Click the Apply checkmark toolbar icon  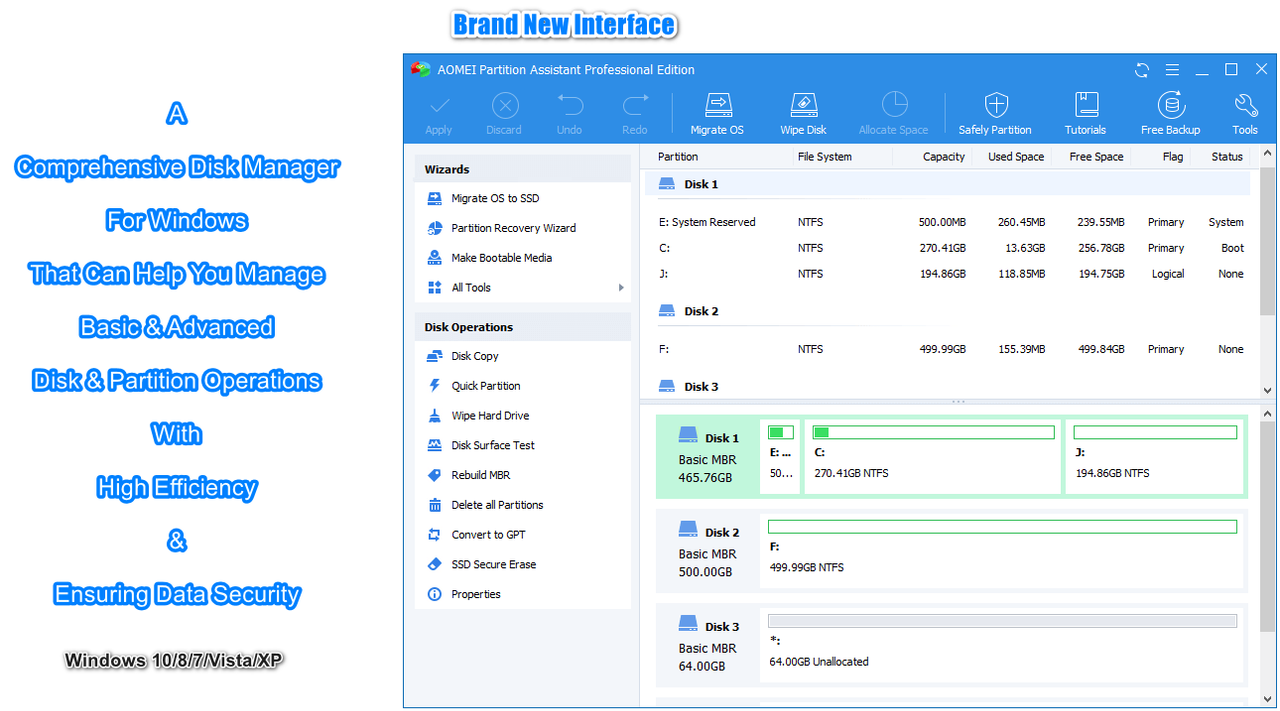coord(438,105)
